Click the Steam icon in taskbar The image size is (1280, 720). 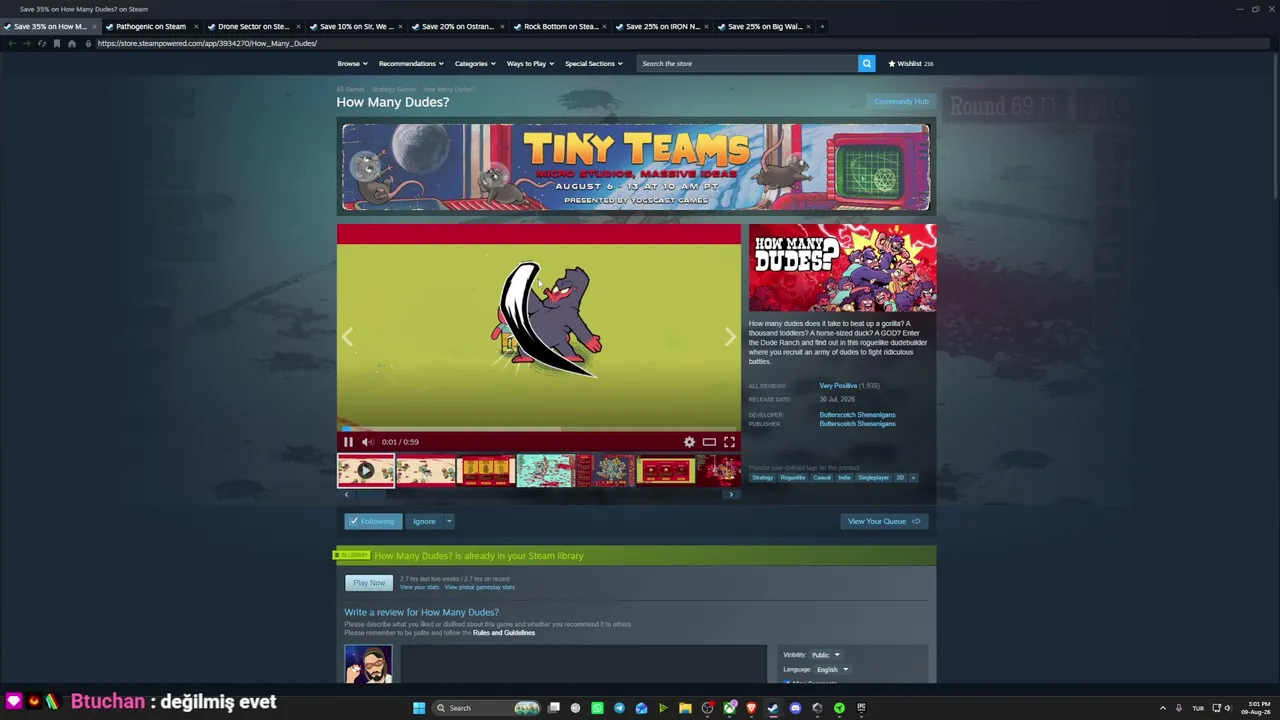pos(773,708)
